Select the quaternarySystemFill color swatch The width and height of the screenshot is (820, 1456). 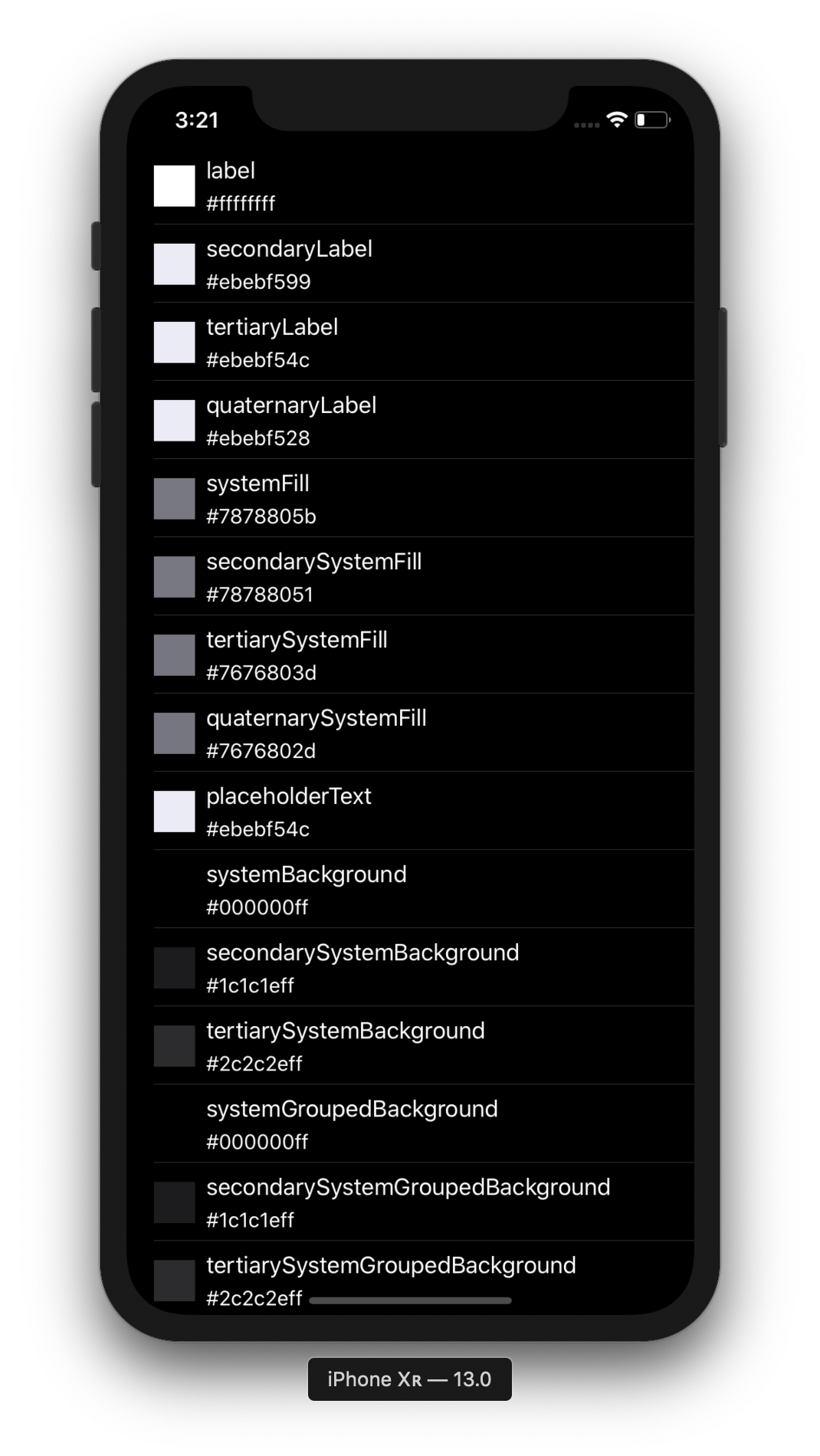[174, 732]
